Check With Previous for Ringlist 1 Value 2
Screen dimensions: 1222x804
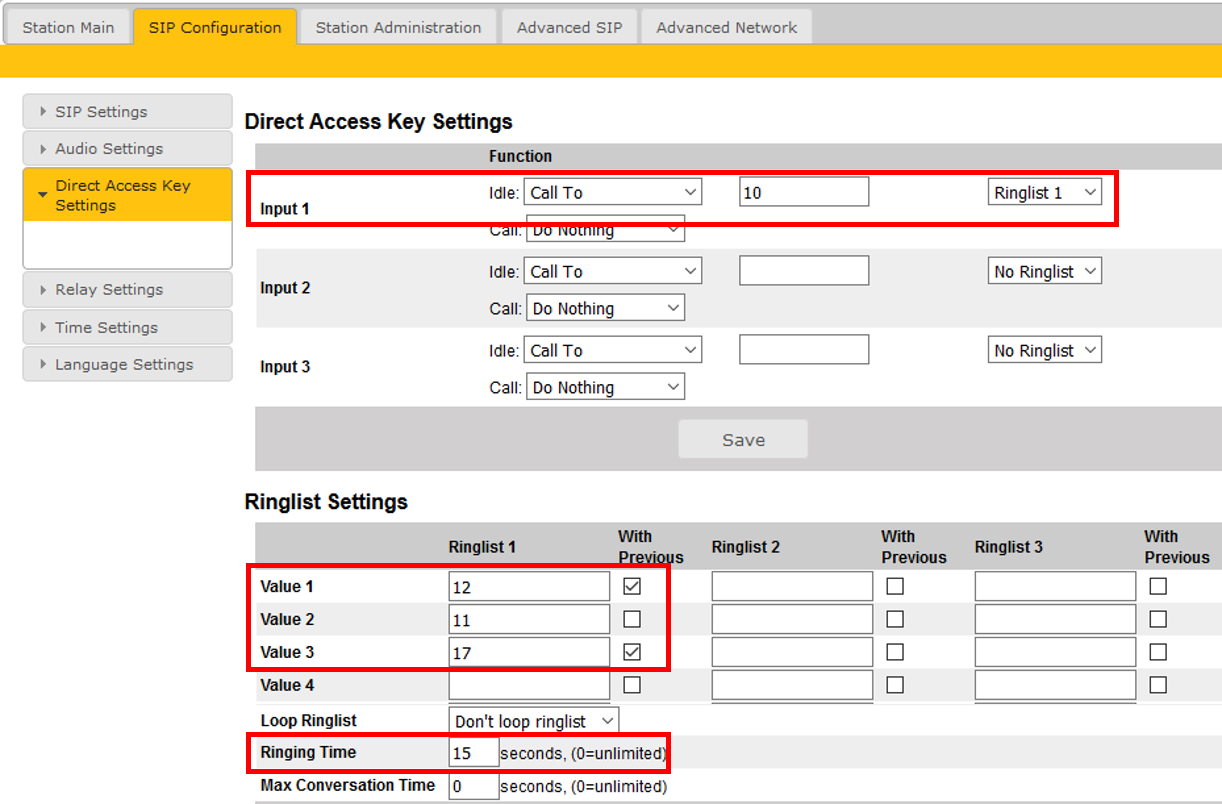(632, 620)
